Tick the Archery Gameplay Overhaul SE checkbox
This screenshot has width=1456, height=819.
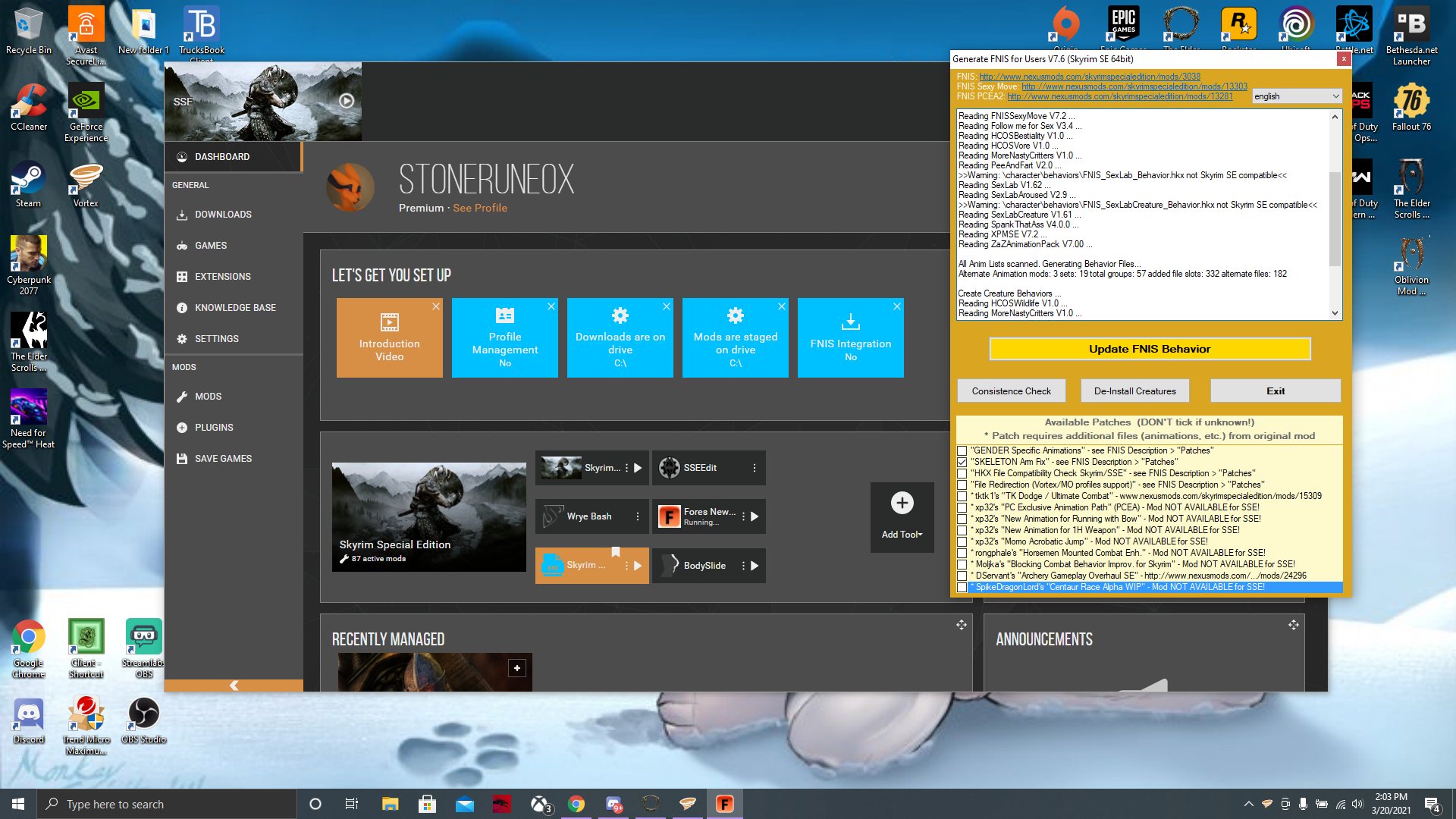pyautogui.click(x=962, y=576)
